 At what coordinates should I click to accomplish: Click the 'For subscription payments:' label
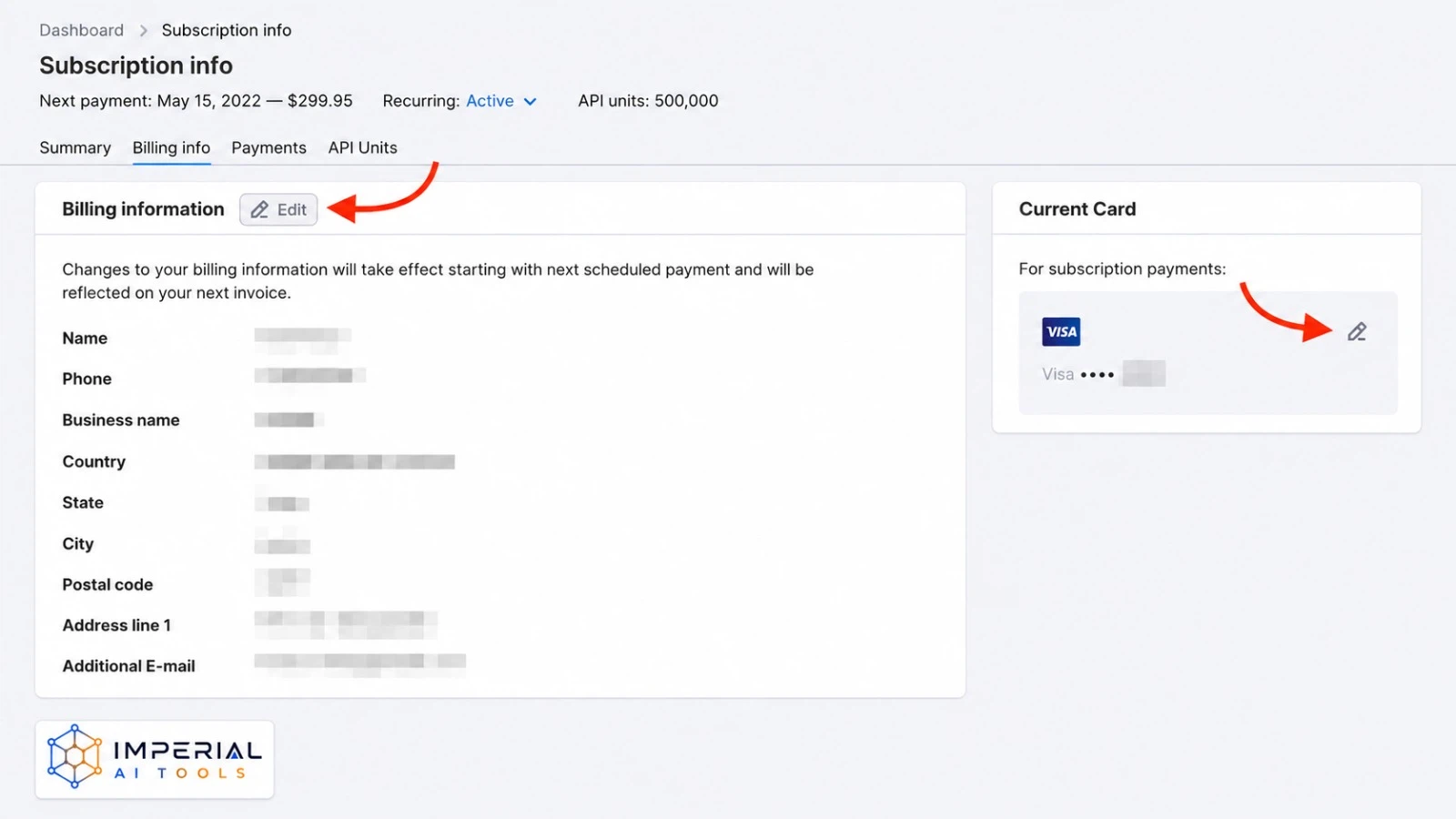click(x=1122, y=269)
